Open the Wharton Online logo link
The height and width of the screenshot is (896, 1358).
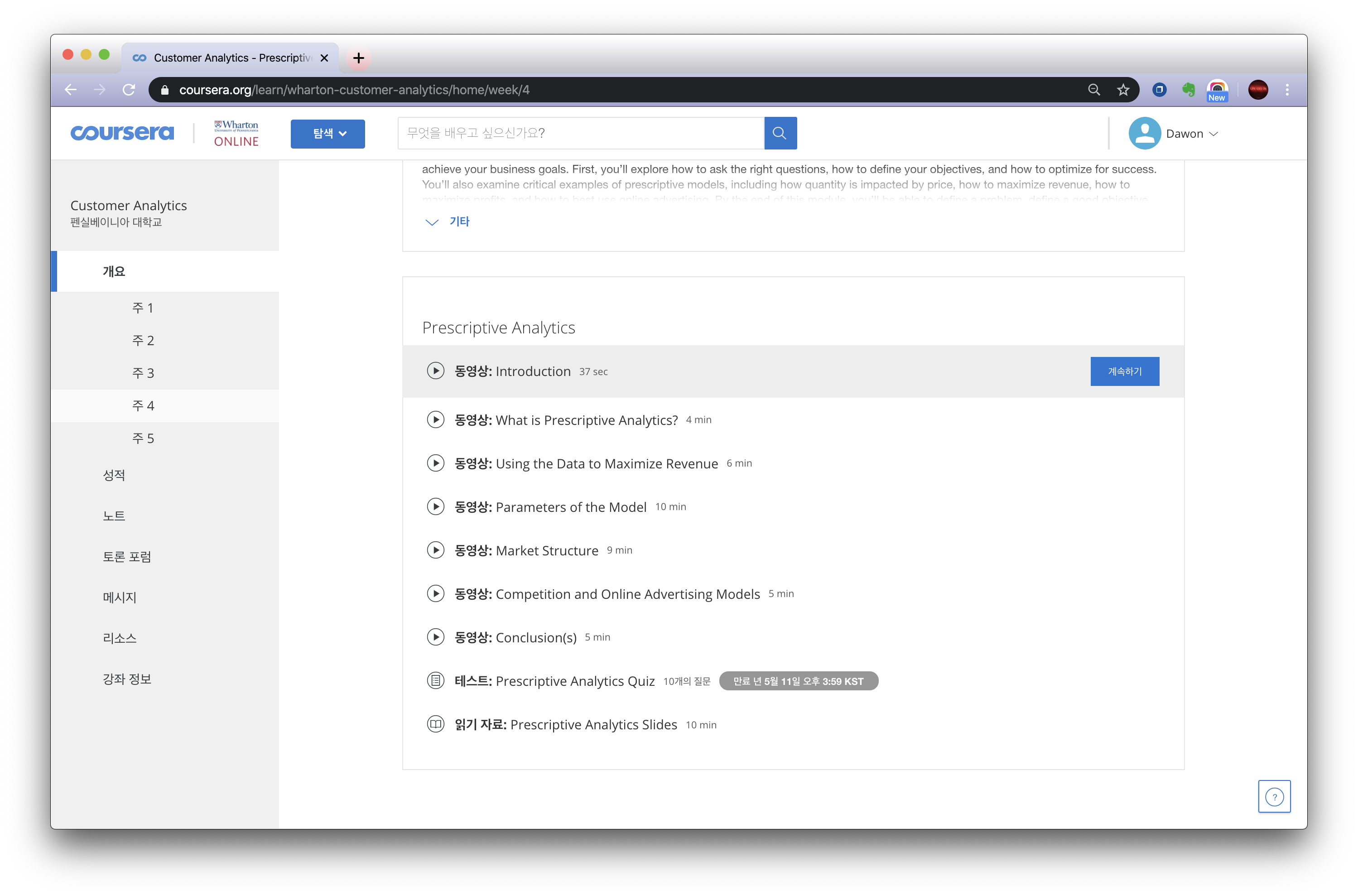[236, 133]
